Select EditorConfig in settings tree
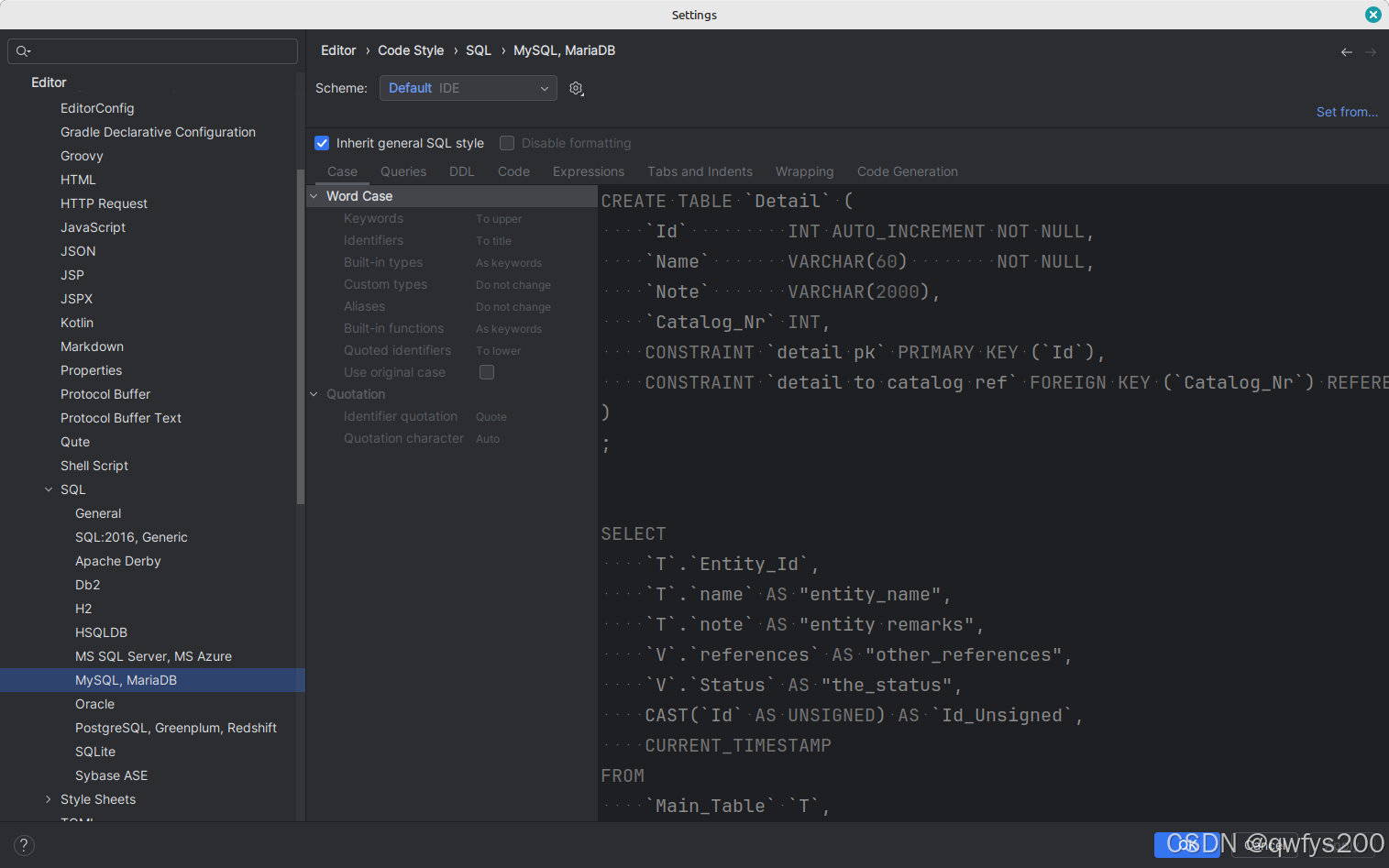 (97, 108)
